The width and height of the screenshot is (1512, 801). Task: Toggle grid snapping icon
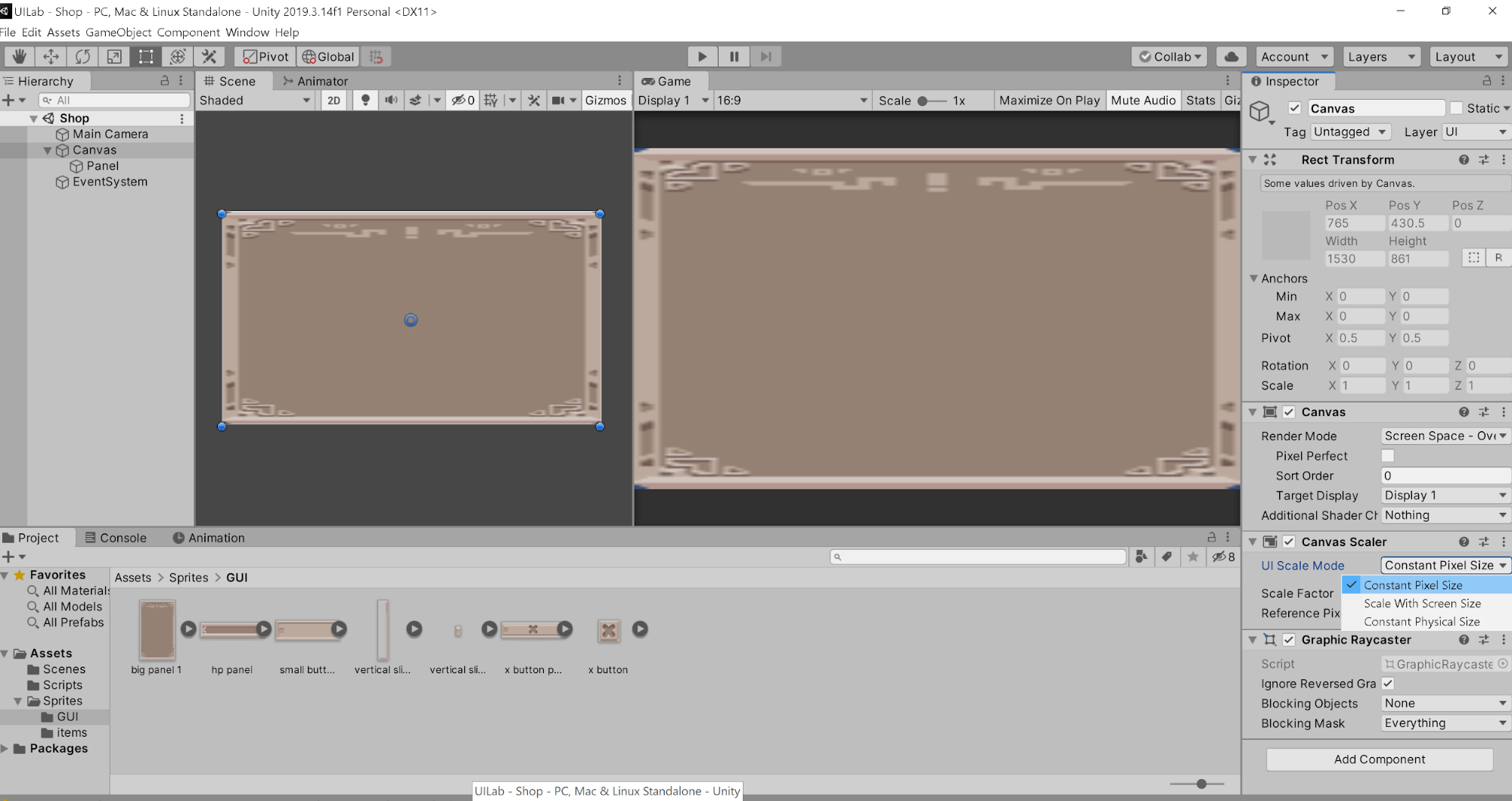[x=376, y=57]
